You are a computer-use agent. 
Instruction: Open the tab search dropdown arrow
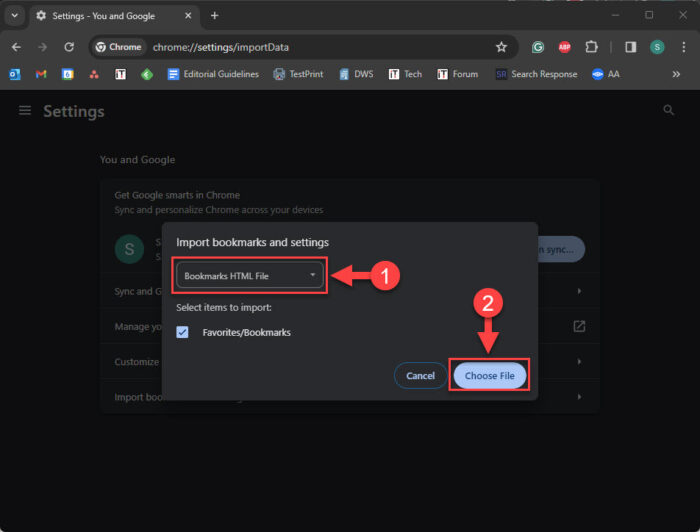point(15,16)
